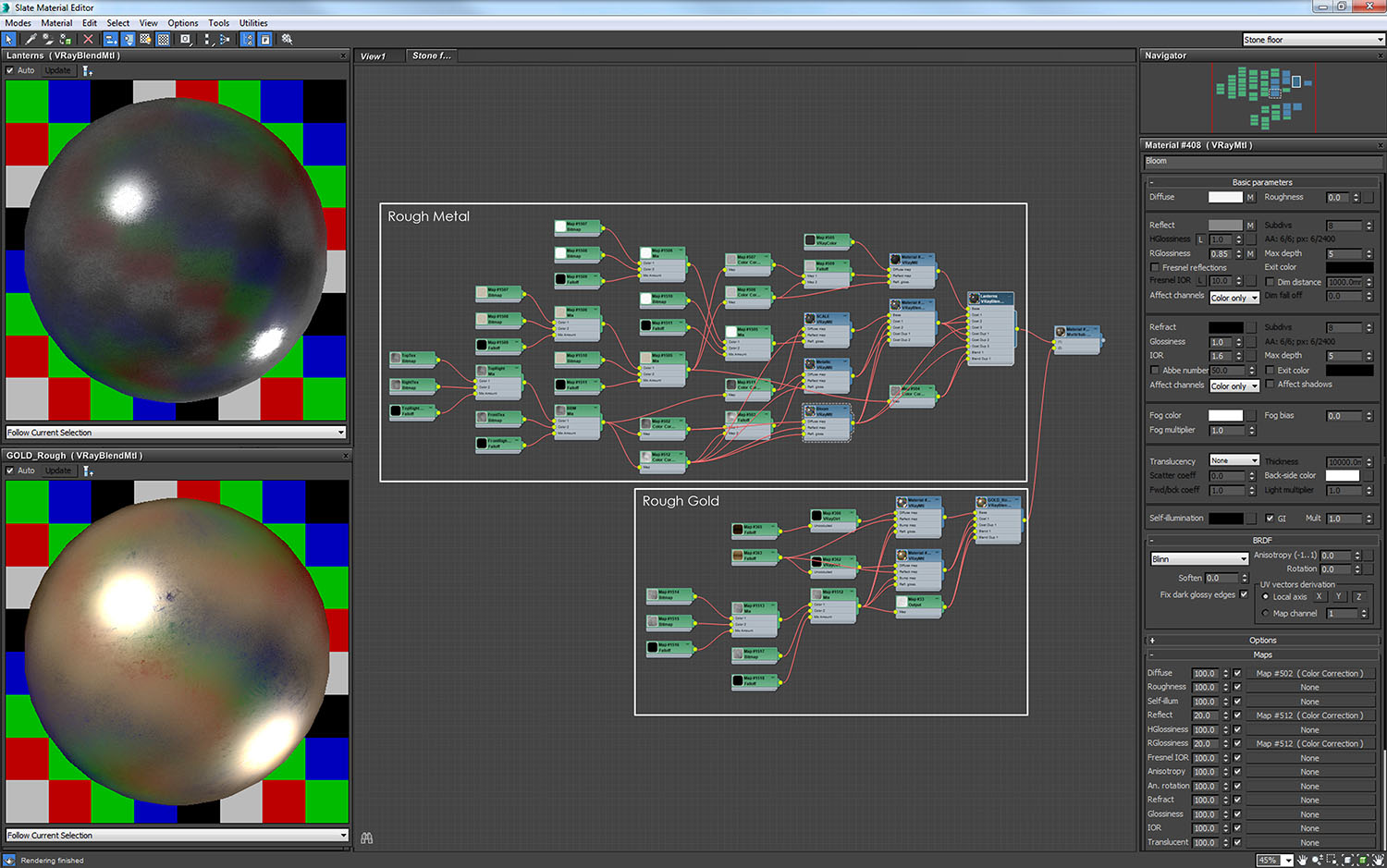Click the Select Tool arrow icon
The width and height of the screenshot is (1387, 868).
click(9, 40)
